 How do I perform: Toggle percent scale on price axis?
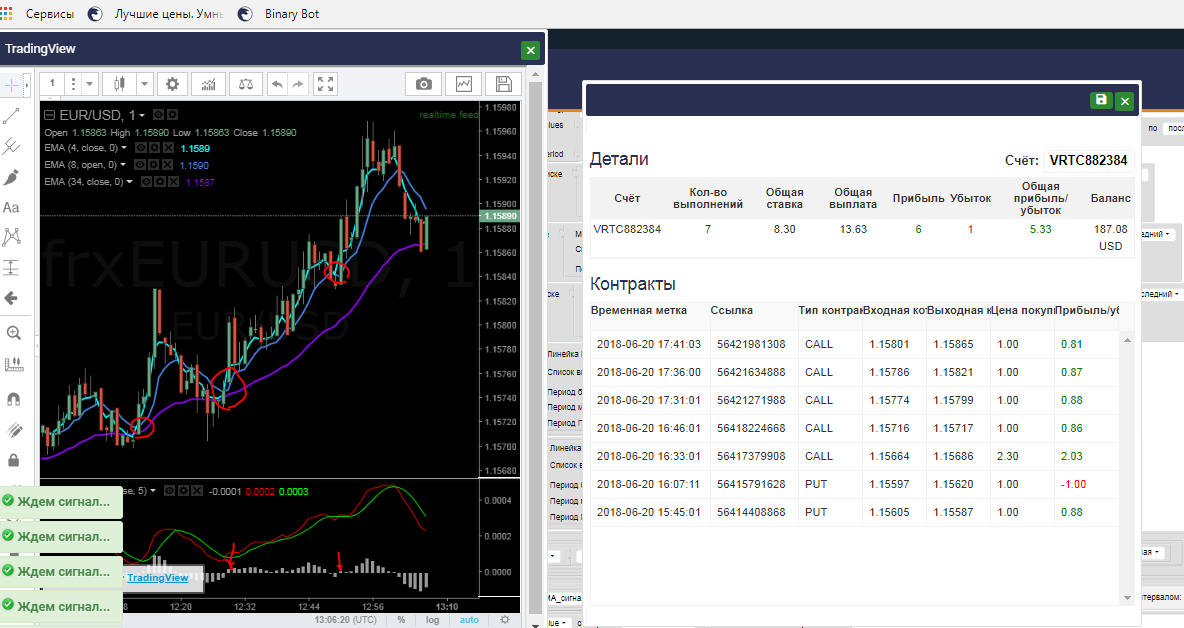tap(401, 620)
